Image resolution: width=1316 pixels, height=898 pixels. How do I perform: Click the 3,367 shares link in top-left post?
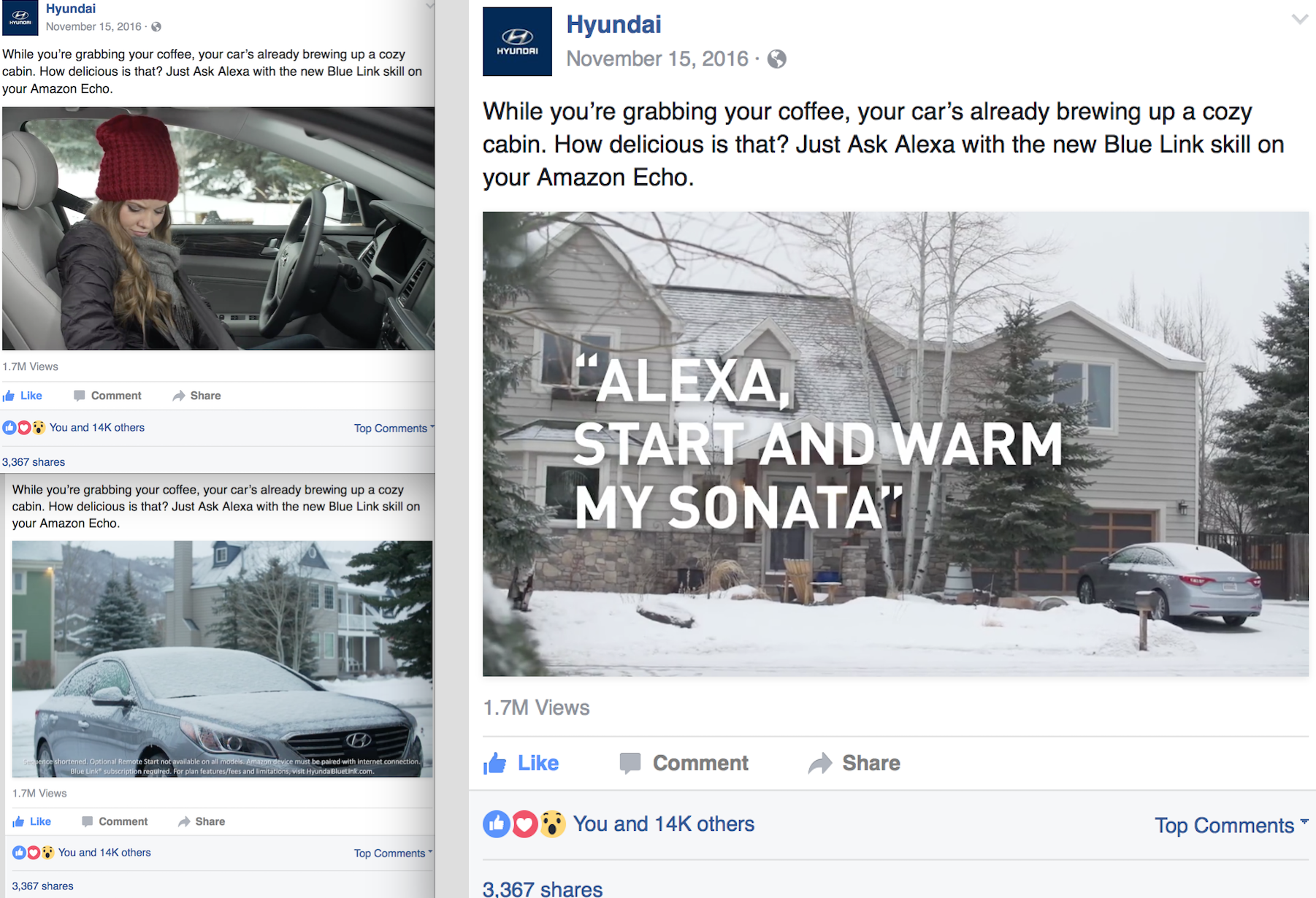(34, 462)
